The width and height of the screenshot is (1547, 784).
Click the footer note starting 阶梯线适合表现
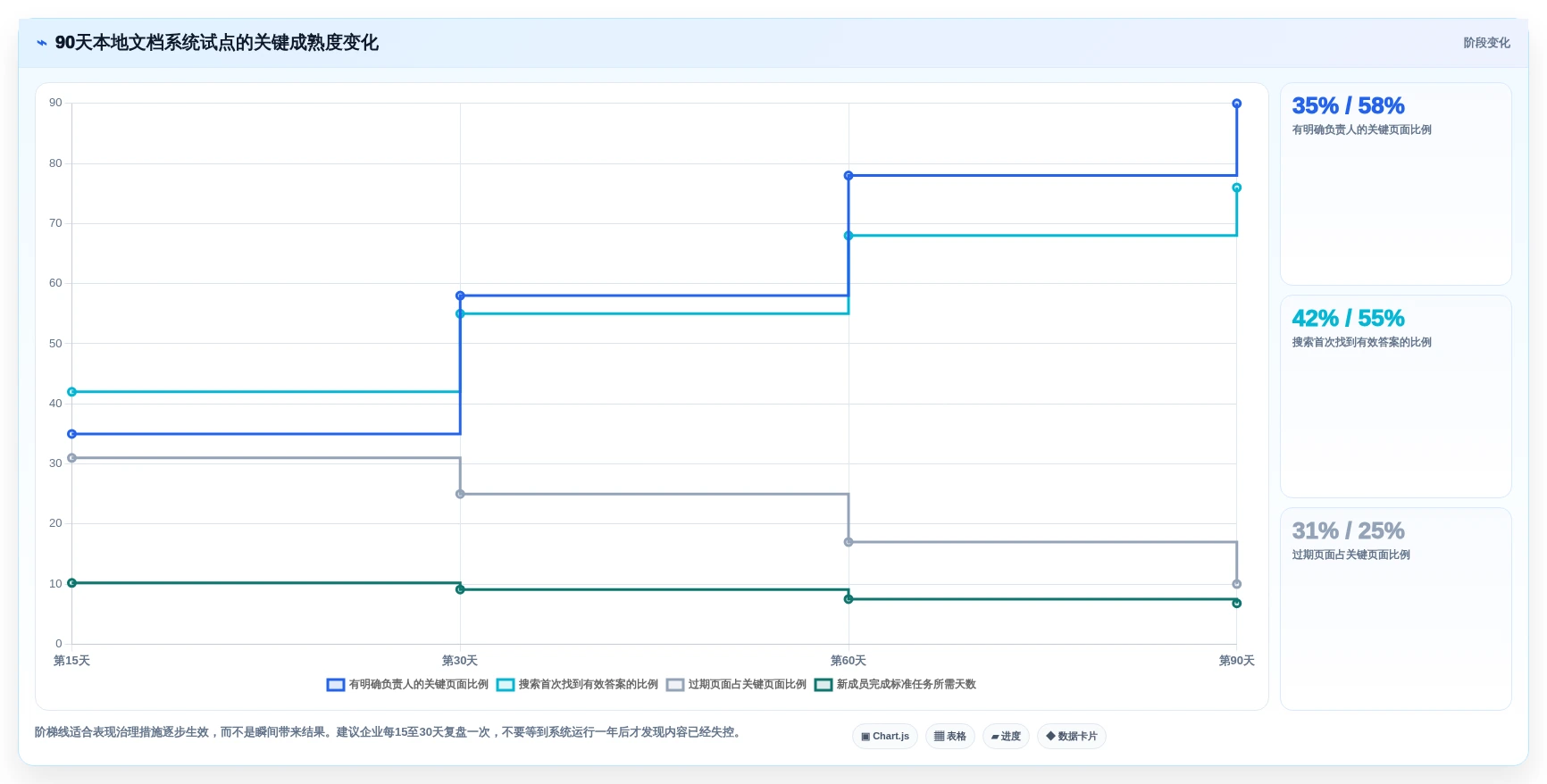click(389, 732)
